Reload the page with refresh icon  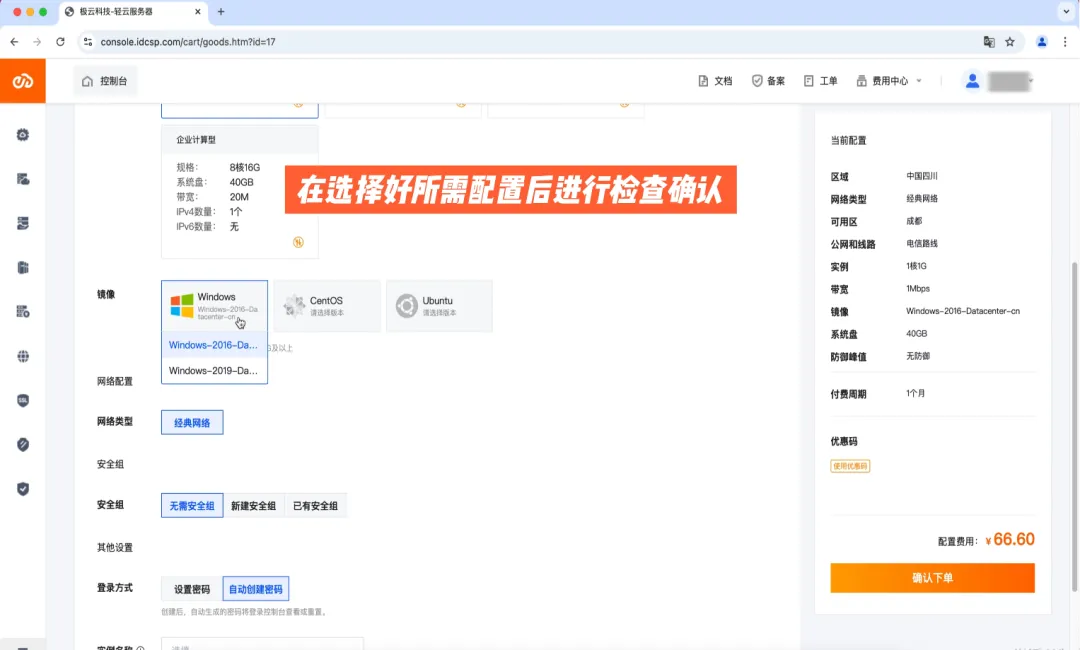pyautogui.click(x=61, y=42)
